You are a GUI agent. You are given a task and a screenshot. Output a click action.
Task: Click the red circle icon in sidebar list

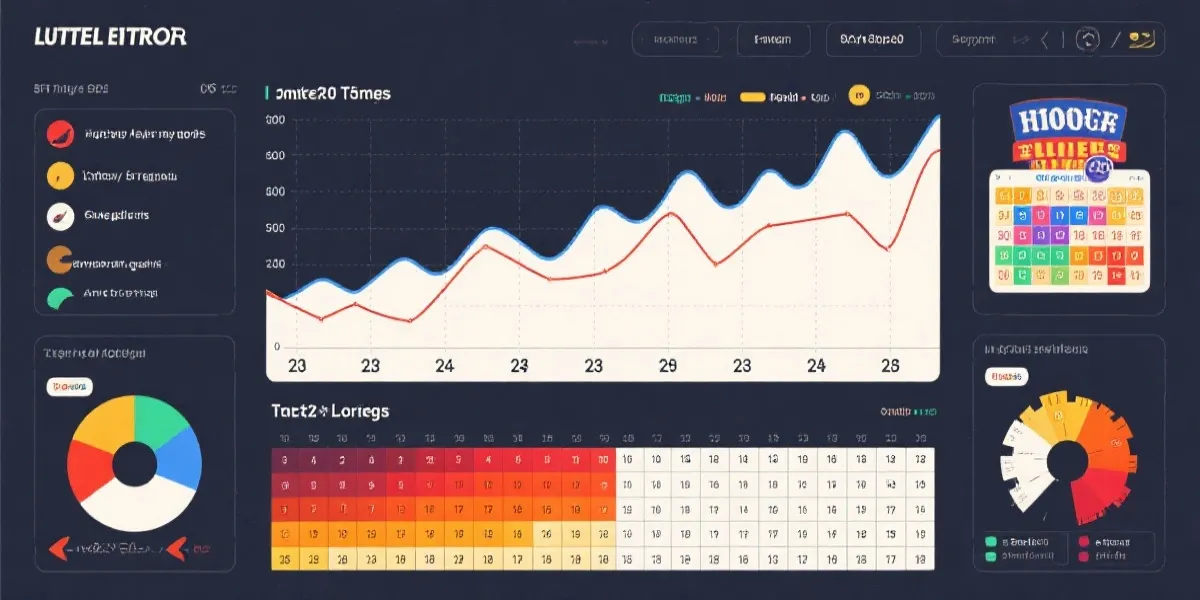(60, 134)
